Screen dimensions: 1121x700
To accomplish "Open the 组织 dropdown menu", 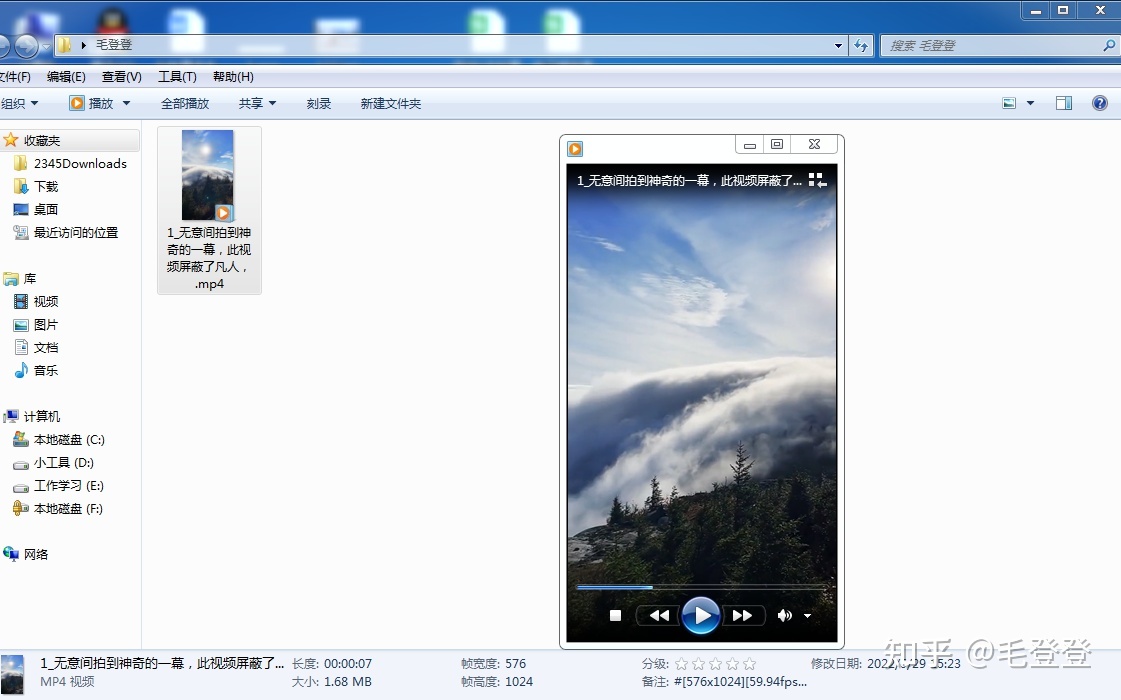I will (20, 103).
